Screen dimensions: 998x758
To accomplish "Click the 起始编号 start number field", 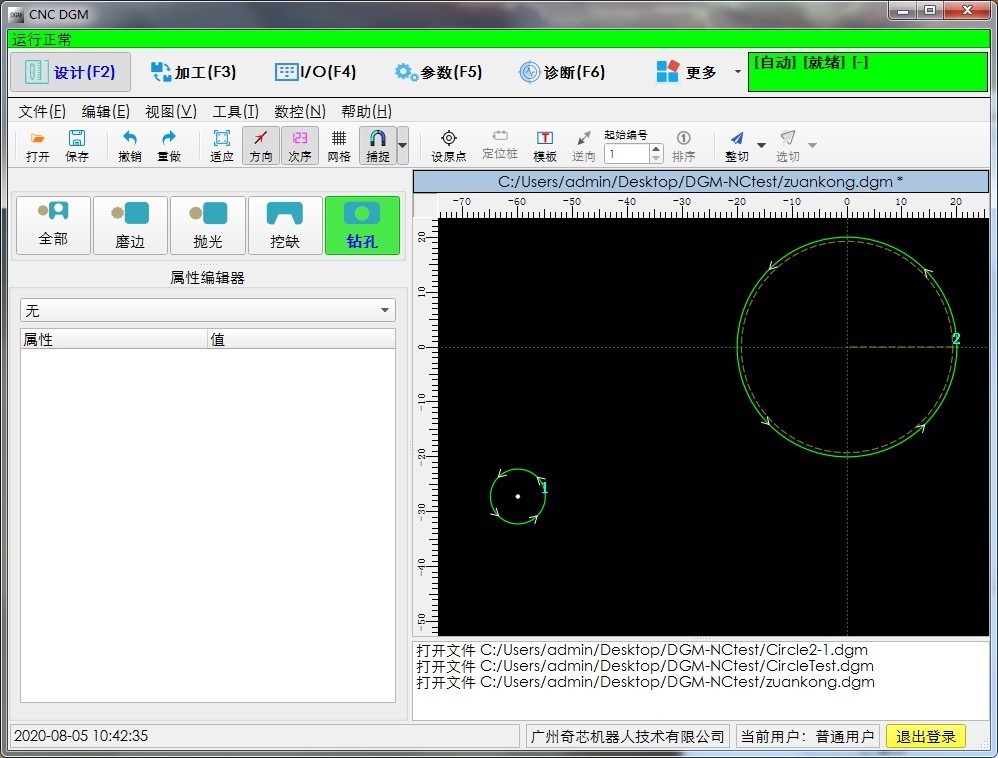I will click(x=627, y=154).
